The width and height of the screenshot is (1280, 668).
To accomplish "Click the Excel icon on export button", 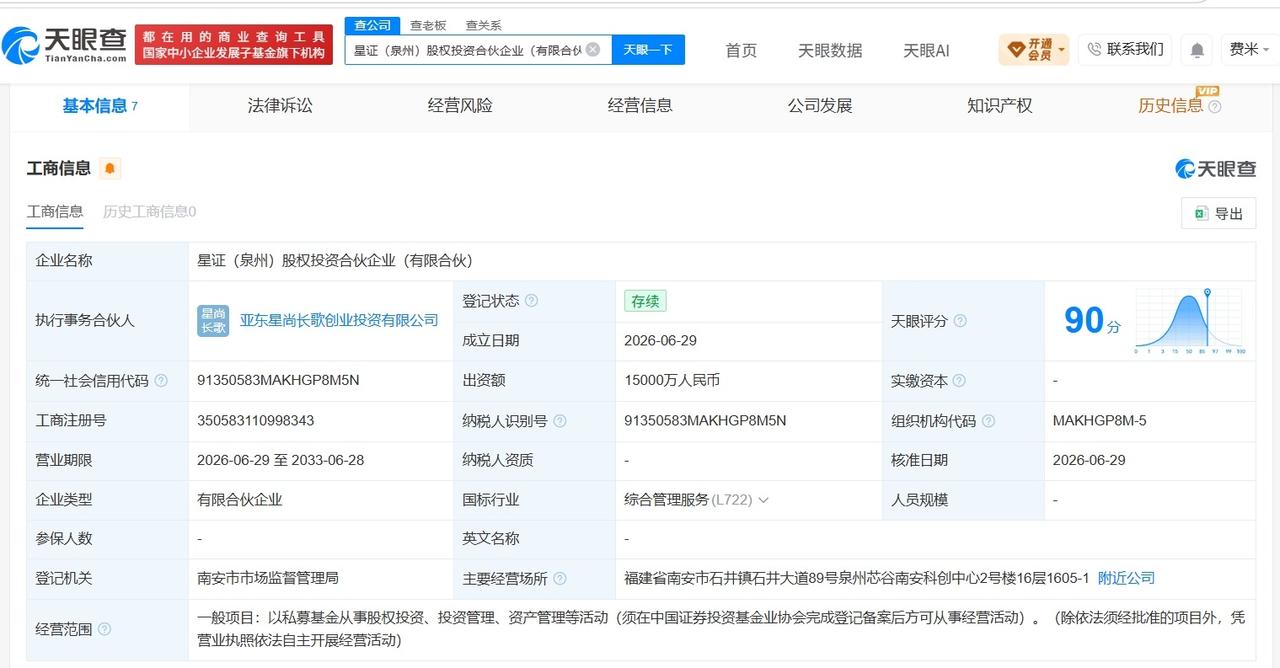I will tap(1200, 213).
